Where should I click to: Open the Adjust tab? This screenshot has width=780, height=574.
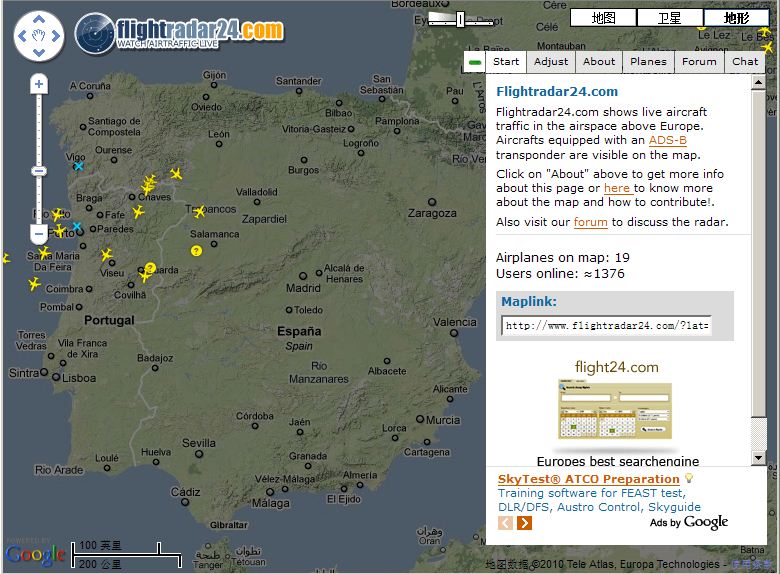[551, 62]
